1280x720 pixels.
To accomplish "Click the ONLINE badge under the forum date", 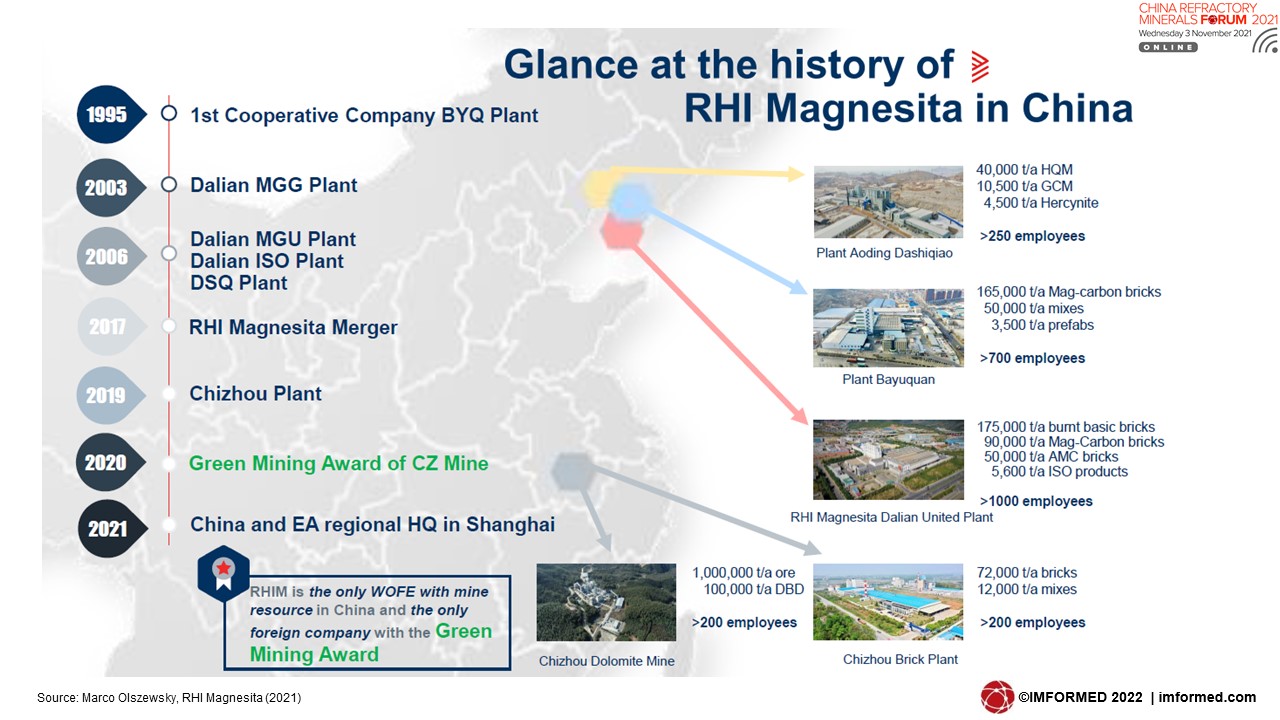I will [1167, 47].
